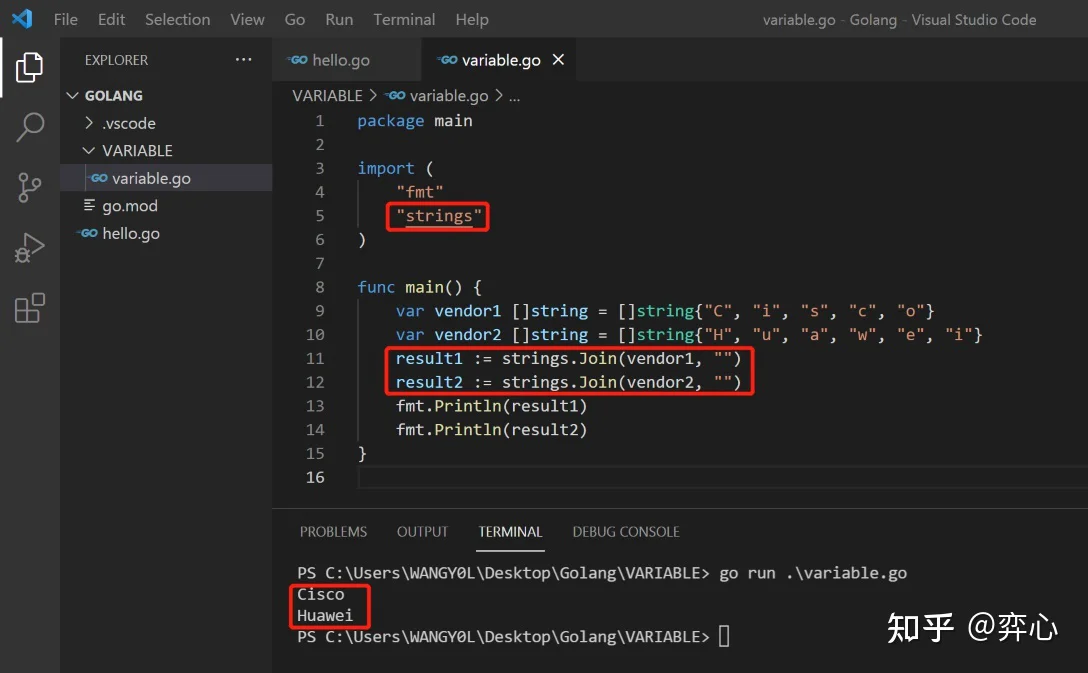Image resolution: width=1088 pixels, height=673 pixels.
Task: Select variable.go in the Explorer tree
Action: tap(167, 178)
